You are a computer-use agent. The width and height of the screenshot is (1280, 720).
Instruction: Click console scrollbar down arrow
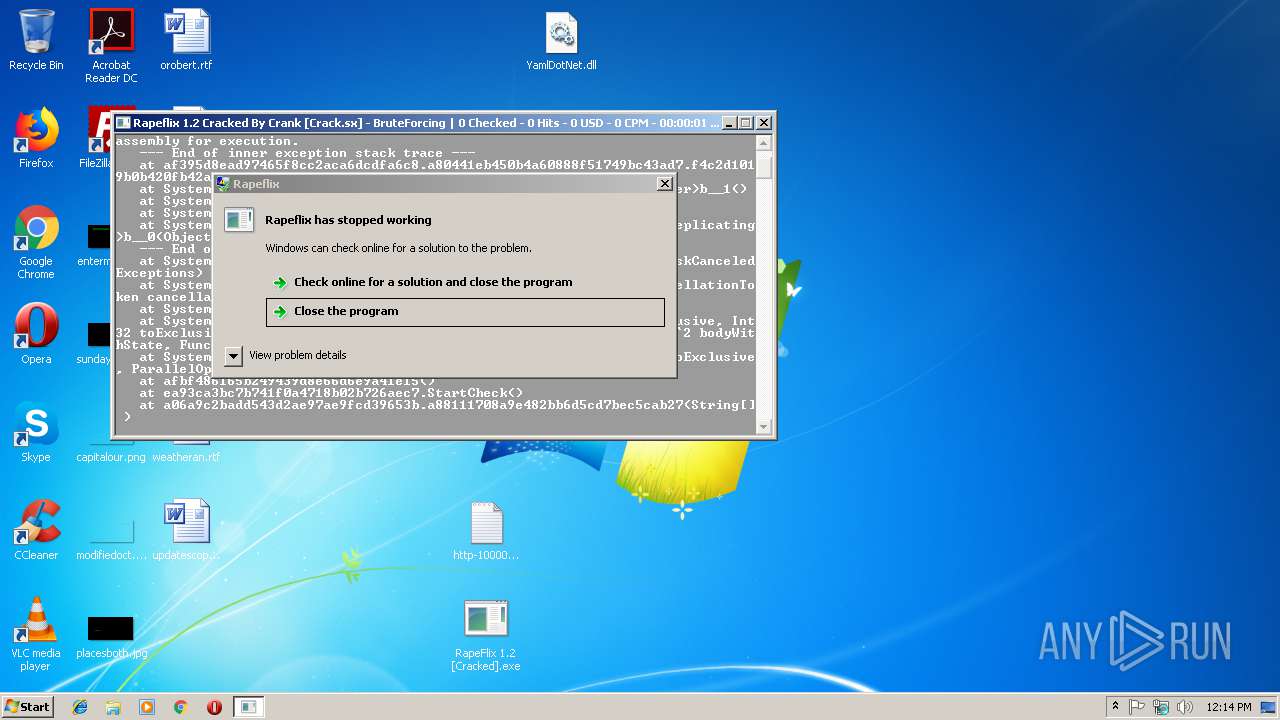coord(764,427)
